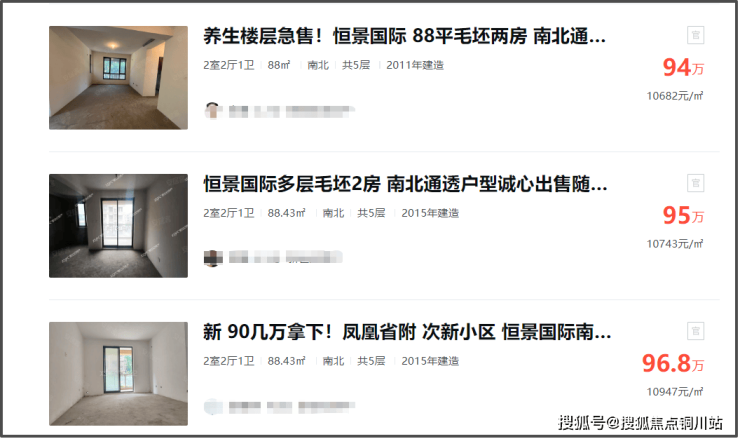Viewport: 740px width, 439px height.
Task: Click the badge icon on the 94万 listing
Action: 695,35
